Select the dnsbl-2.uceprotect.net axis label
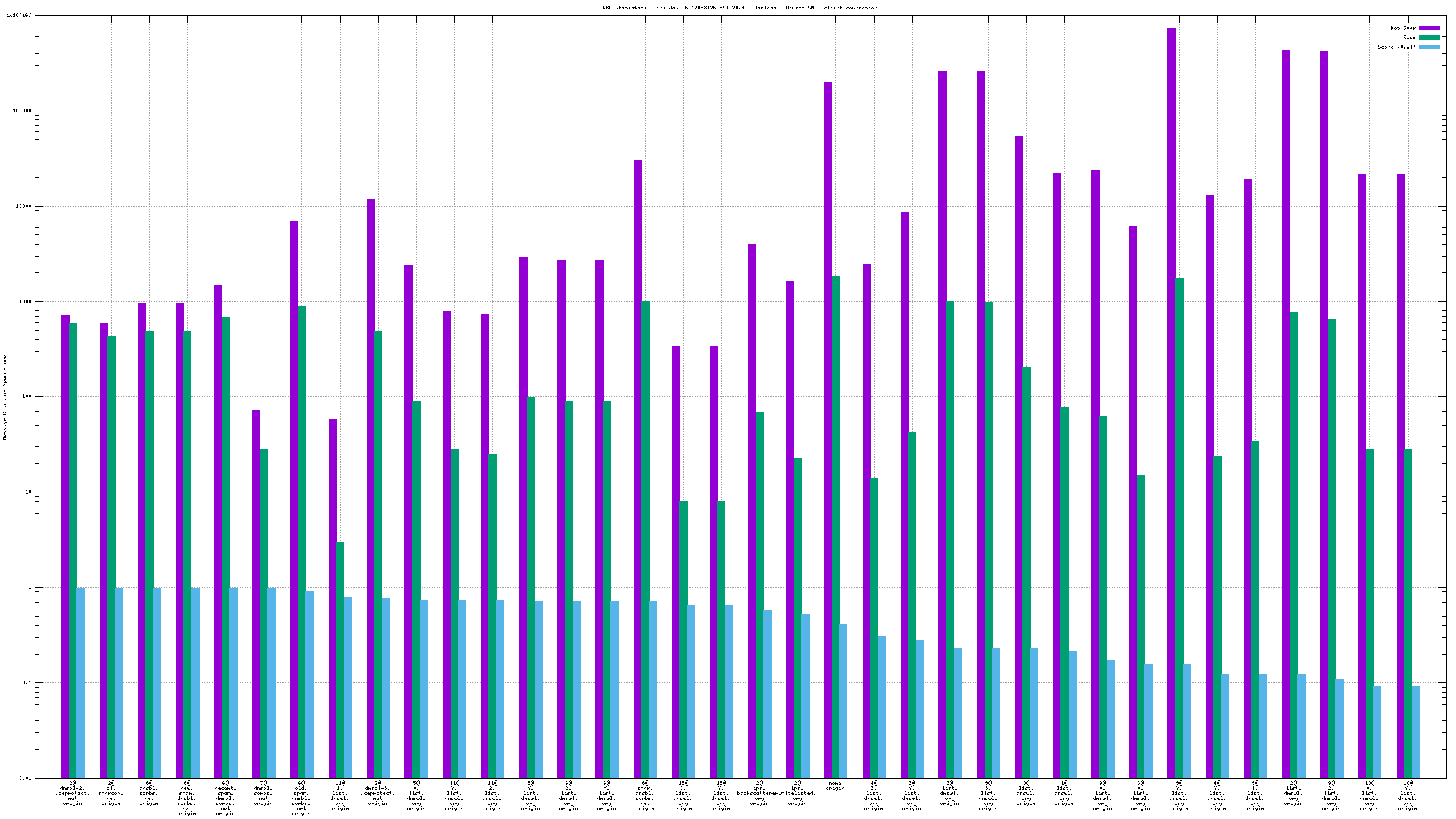The image size is (1456, 819). click(x=73, y=793)
